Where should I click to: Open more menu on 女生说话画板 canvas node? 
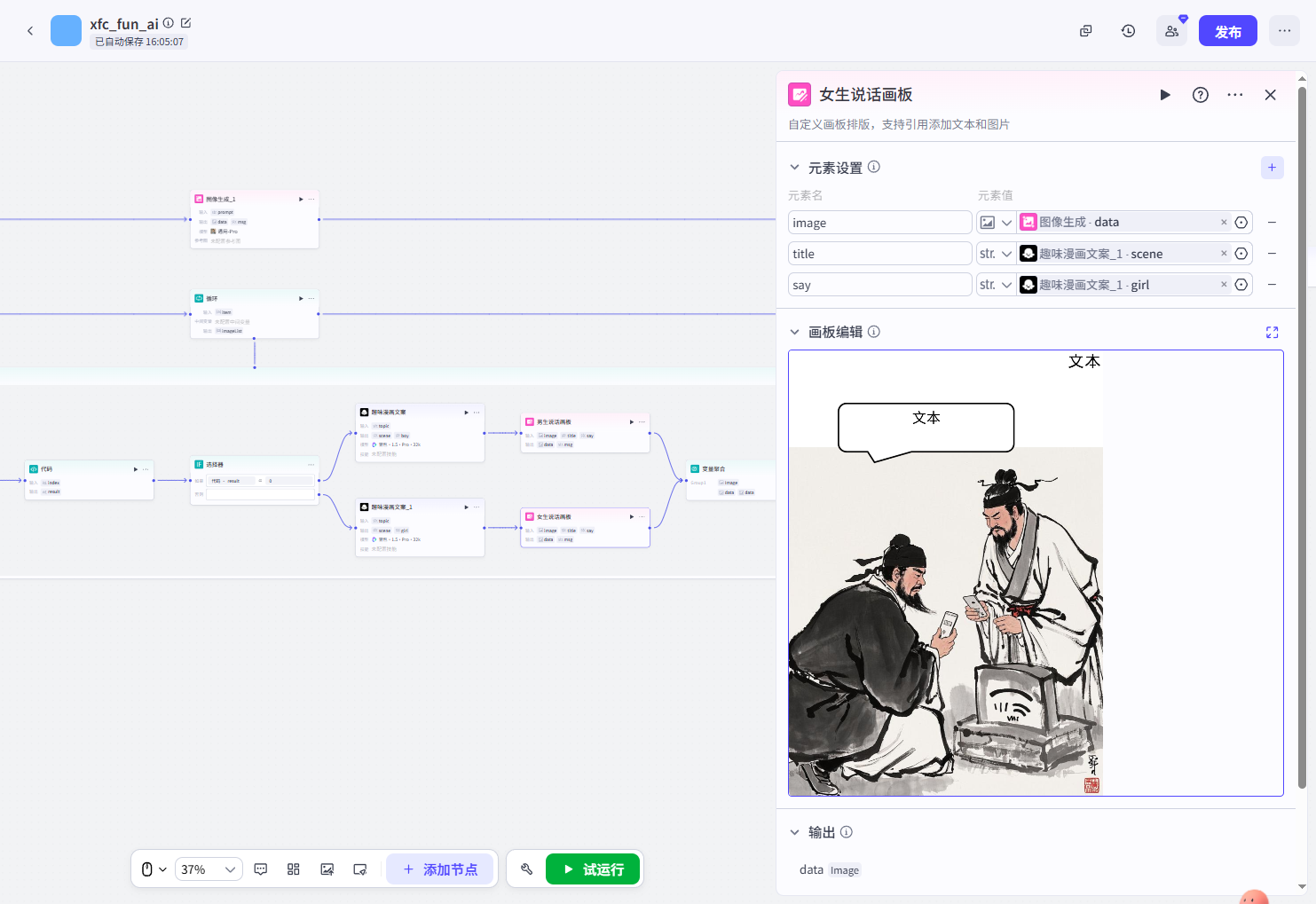[x=642, y=517]
